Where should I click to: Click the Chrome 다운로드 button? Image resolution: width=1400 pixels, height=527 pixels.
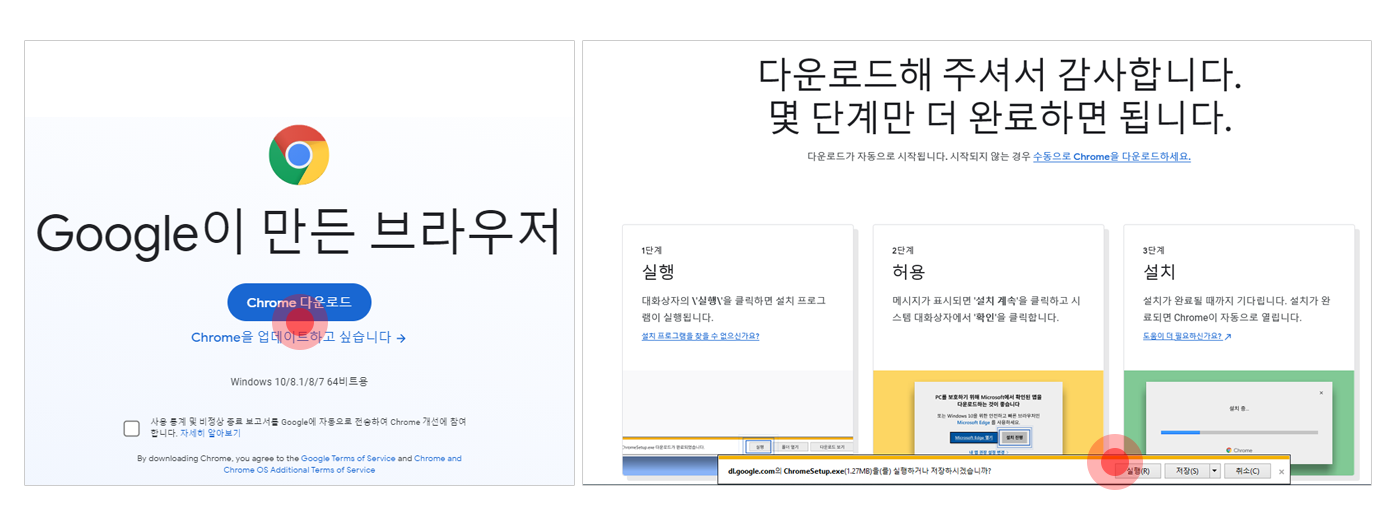coord(299,302)
